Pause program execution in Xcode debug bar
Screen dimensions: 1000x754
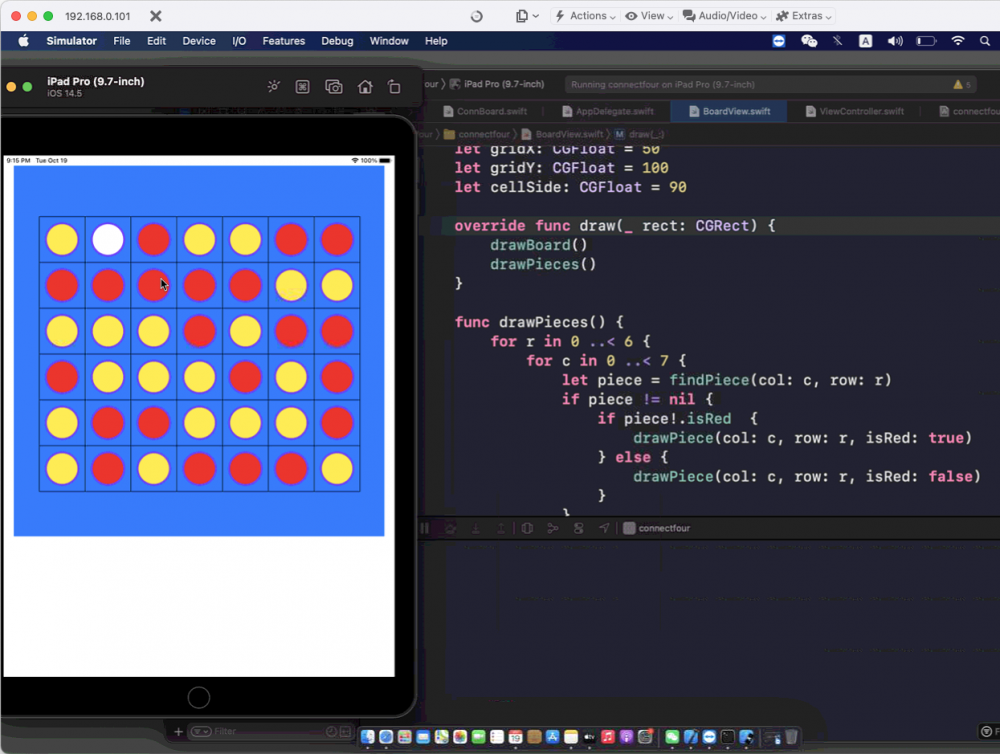click(424, 528)
